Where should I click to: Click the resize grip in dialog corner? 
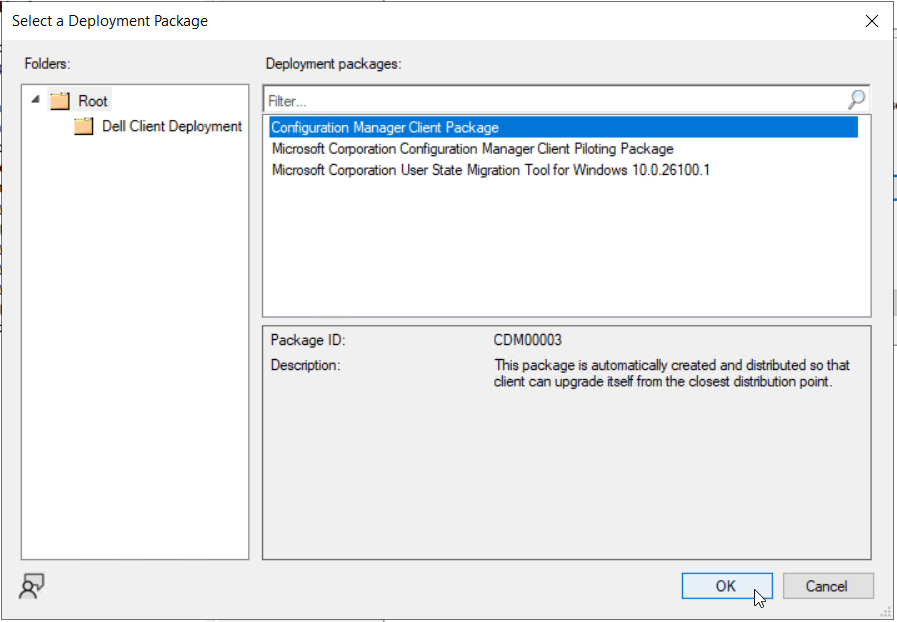[x=887, y=612]
